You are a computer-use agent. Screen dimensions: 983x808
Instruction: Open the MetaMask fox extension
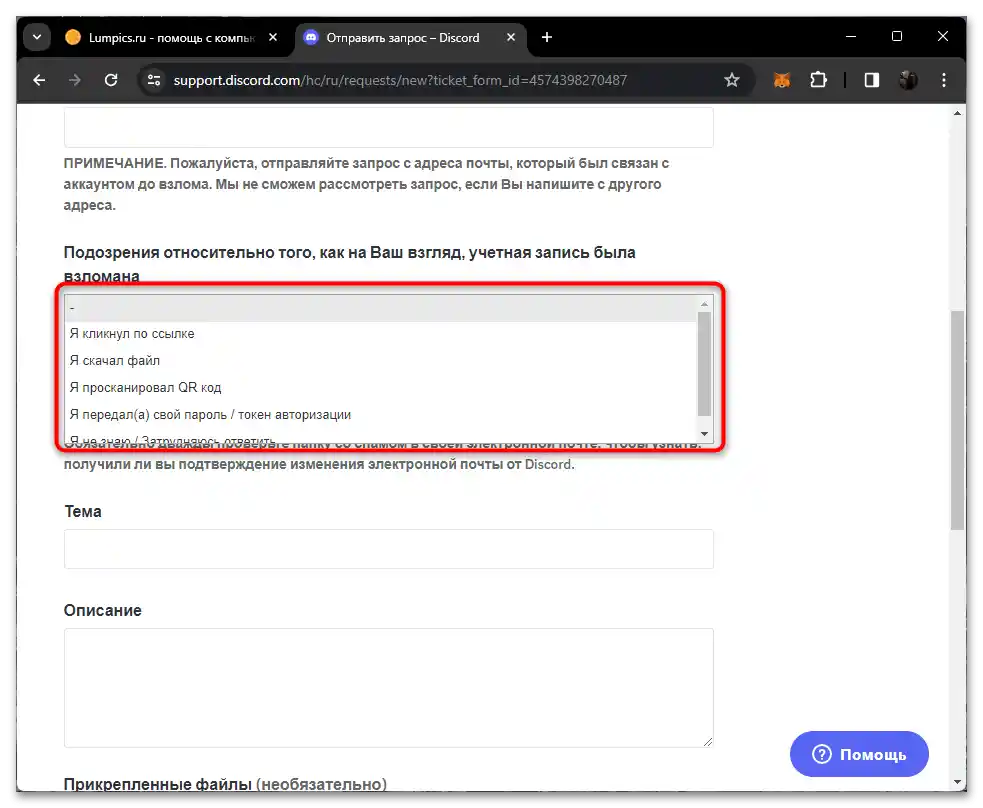point(782,80)
